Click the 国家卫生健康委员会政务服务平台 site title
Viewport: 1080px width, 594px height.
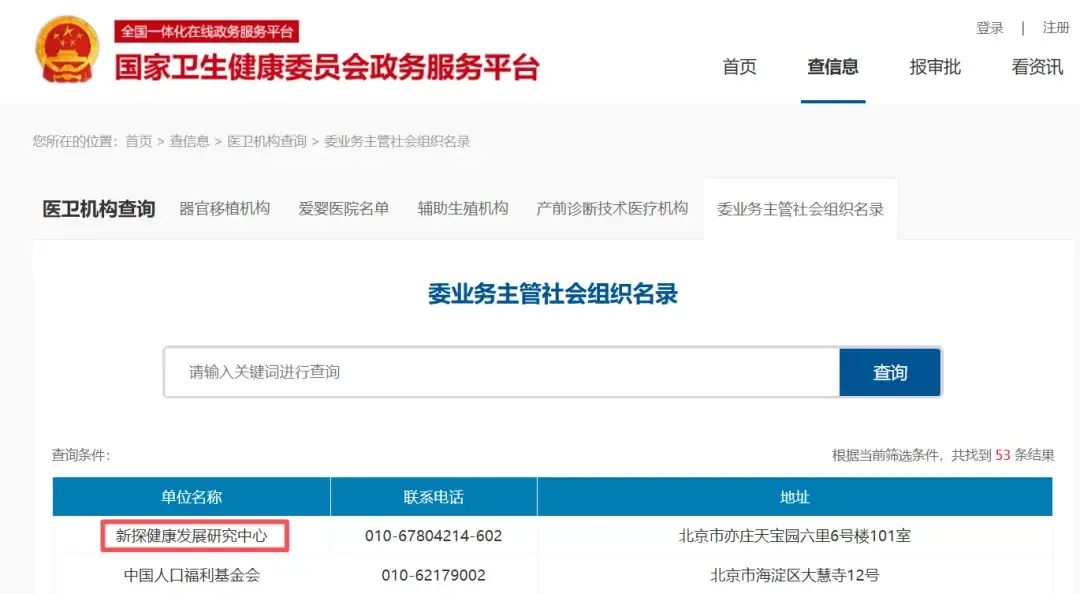point(326,68)
